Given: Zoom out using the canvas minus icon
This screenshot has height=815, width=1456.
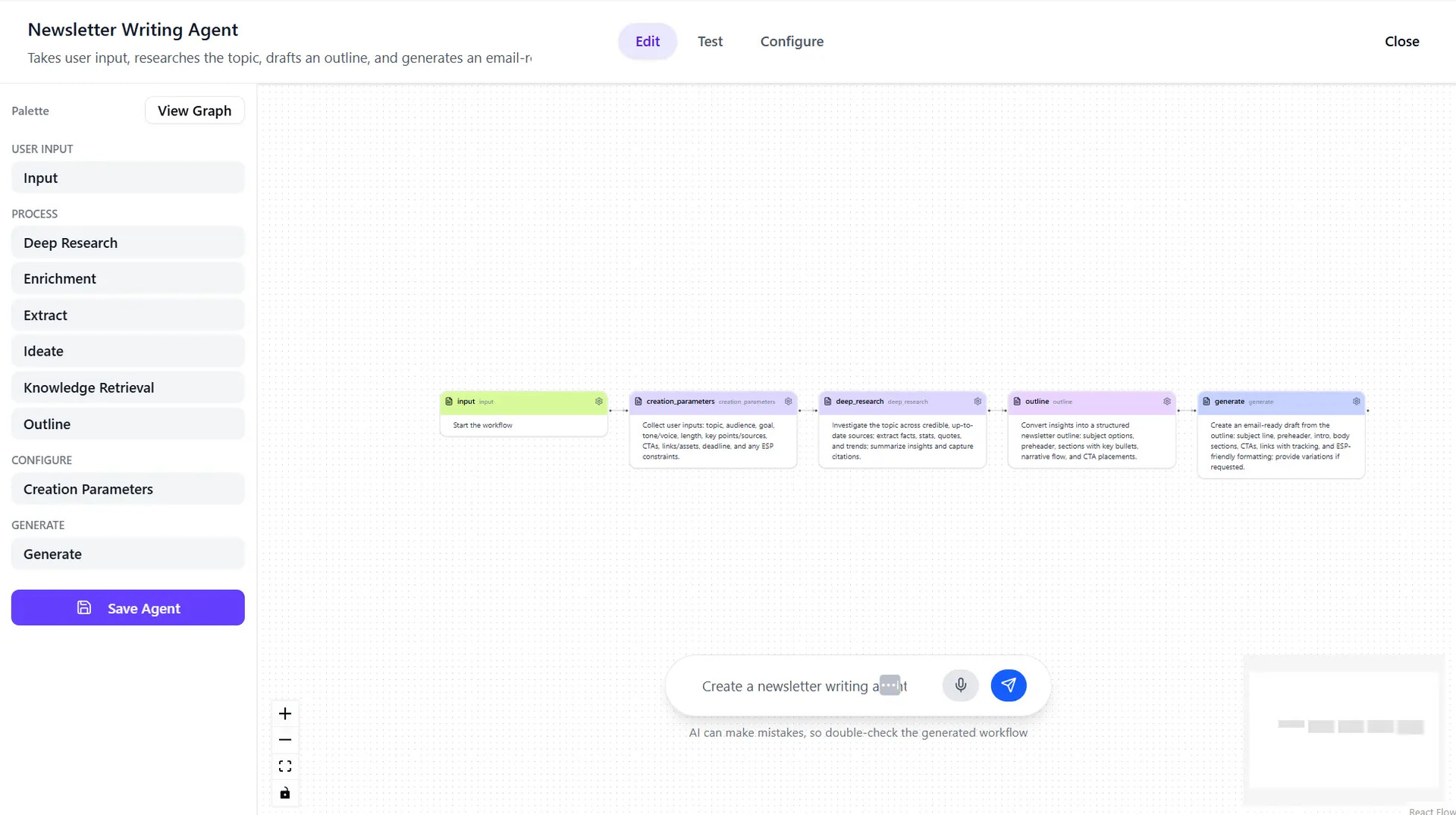Looking at the screenshot, I should 285,739.
